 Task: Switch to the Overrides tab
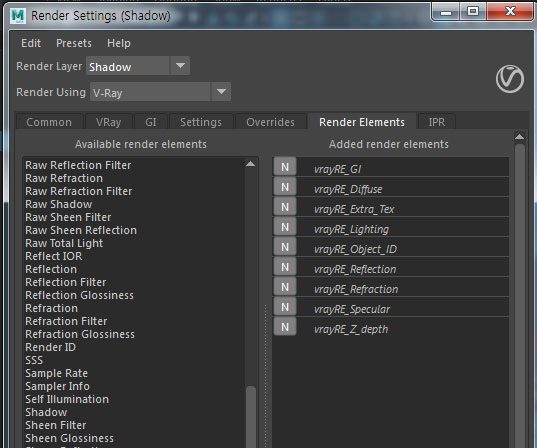pyautogui.click(x=270, y=122)
